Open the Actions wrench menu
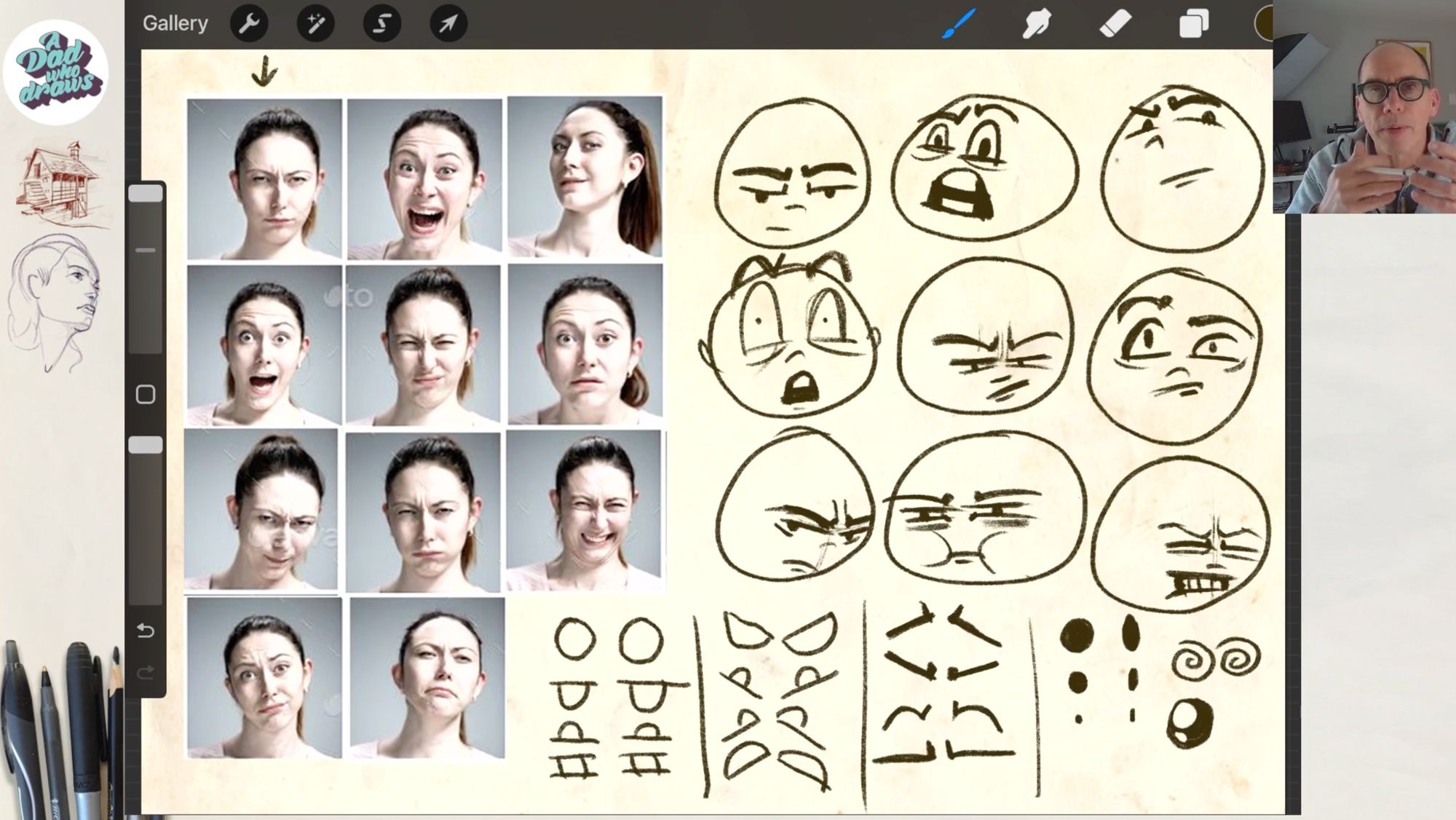The width and height of the screenshot is (1456, 820). [249, 23]
